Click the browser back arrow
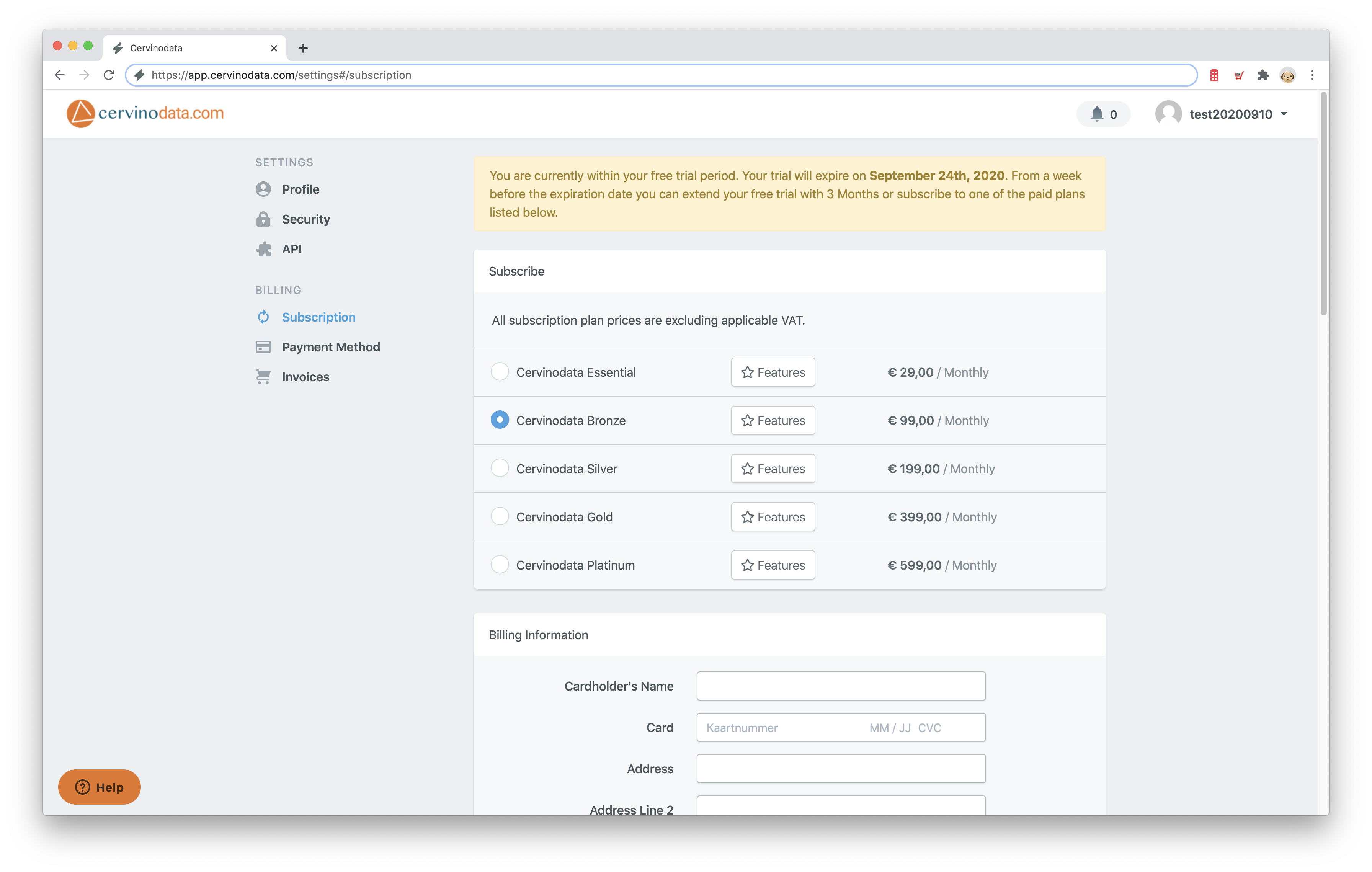Screen dimensions: 1372x872 point(60,75)
